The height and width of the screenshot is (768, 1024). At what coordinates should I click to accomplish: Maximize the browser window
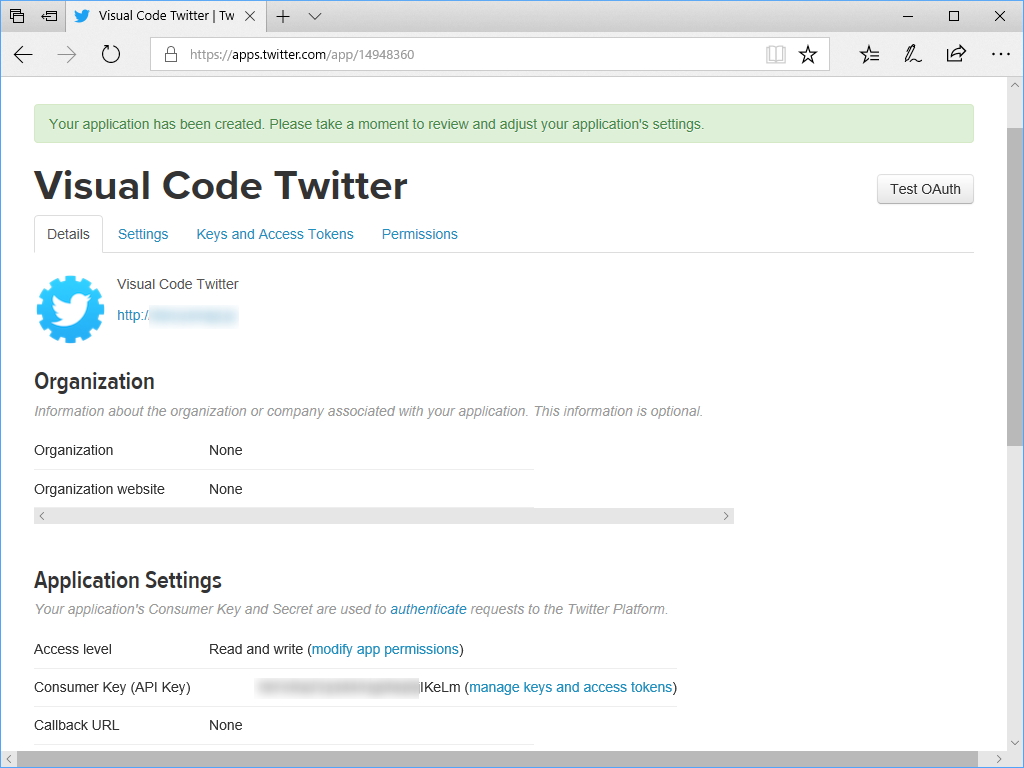[x=954, y=16]
